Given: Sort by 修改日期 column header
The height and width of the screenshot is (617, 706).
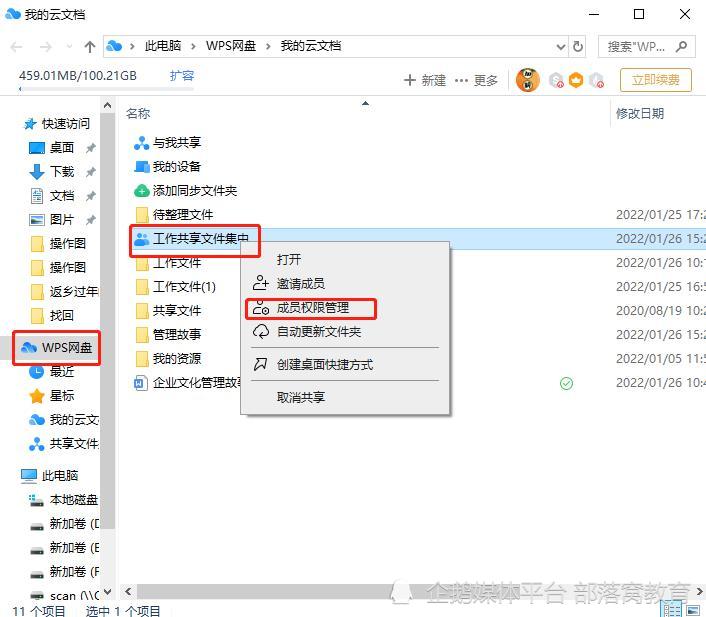Looking at the screenshot, I should click(639, 113).
